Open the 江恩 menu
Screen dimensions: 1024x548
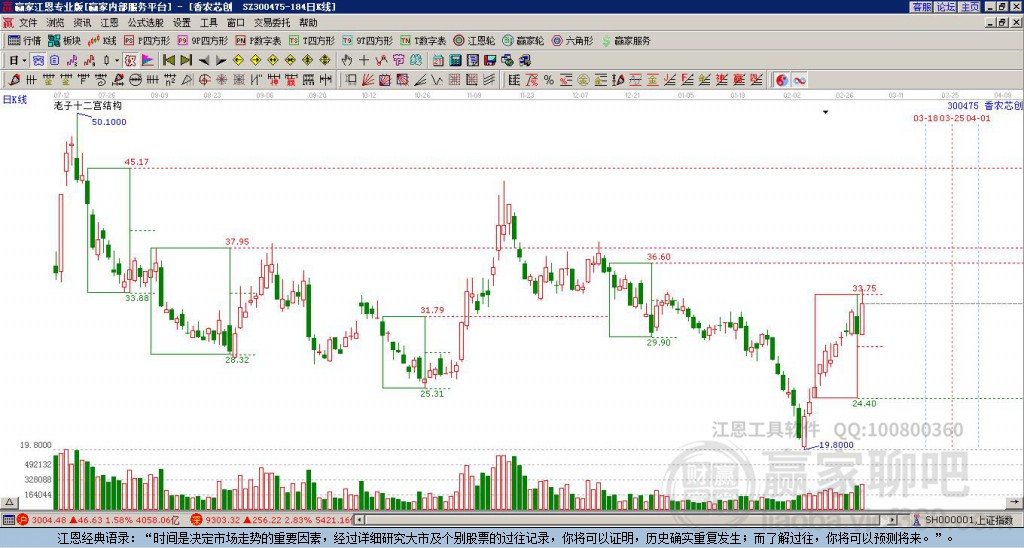coord(110,23)
